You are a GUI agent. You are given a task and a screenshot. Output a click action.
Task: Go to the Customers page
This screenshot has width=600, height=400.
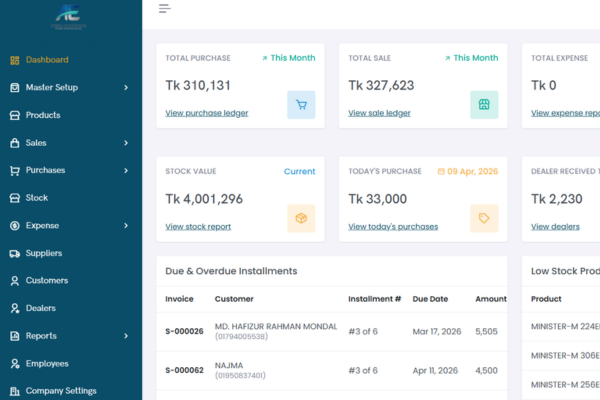(x=46, y=281)
